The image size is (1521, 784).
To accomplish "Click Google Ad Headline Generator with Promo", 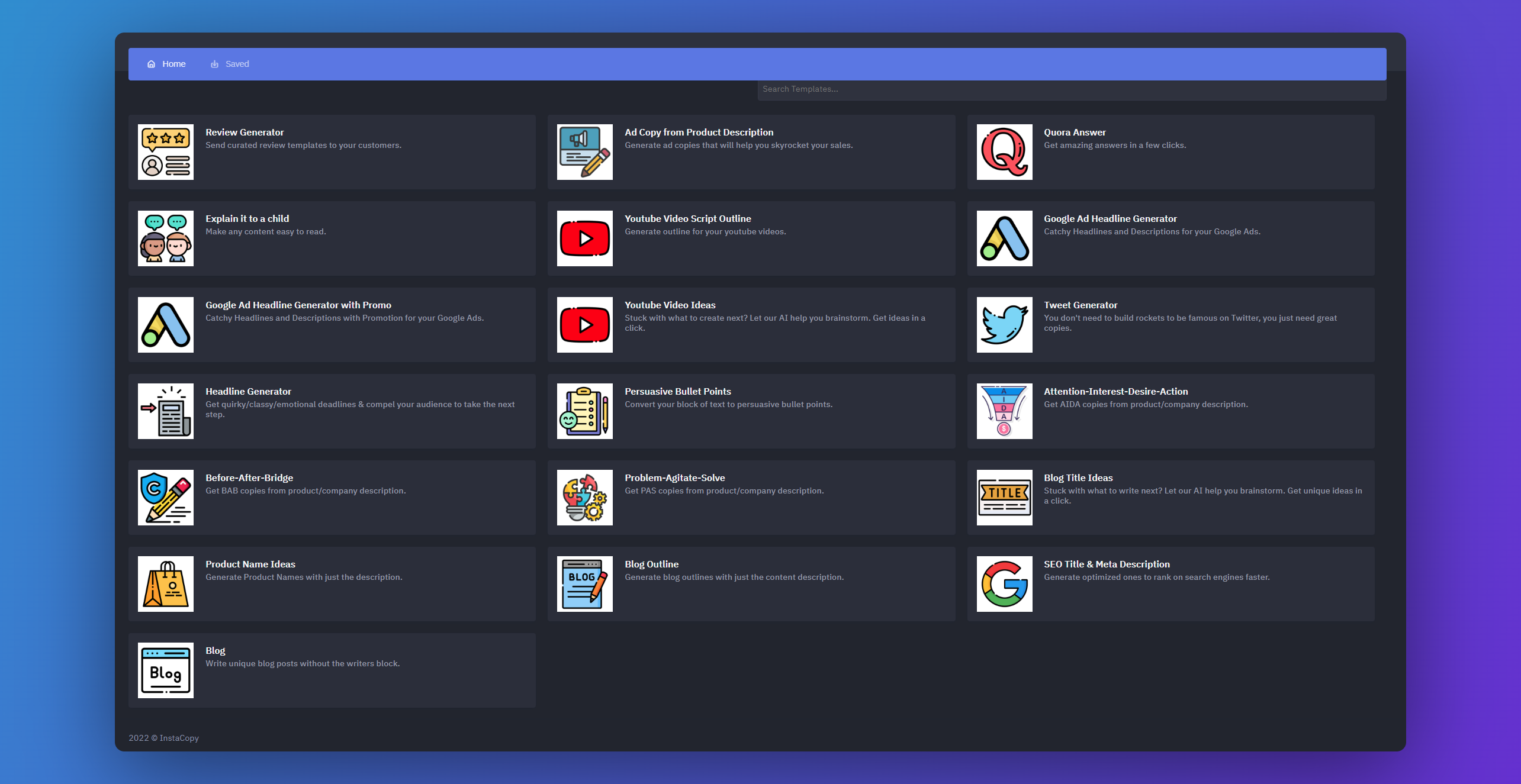I will pos(298,305).
